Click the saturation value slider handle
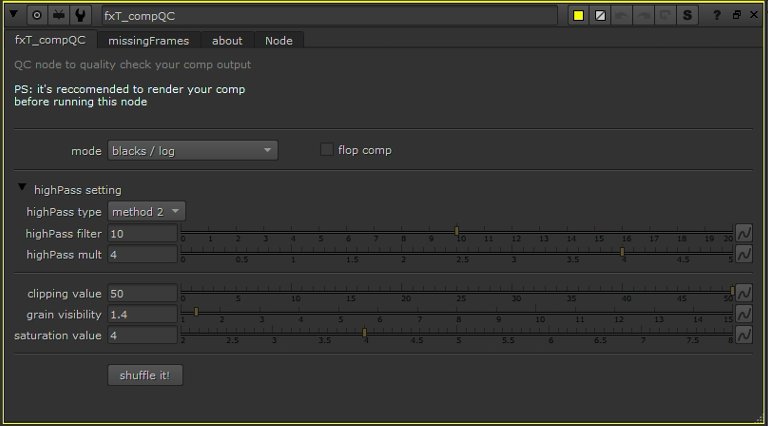Screen dimensions: 768x426 coord(365,332)
